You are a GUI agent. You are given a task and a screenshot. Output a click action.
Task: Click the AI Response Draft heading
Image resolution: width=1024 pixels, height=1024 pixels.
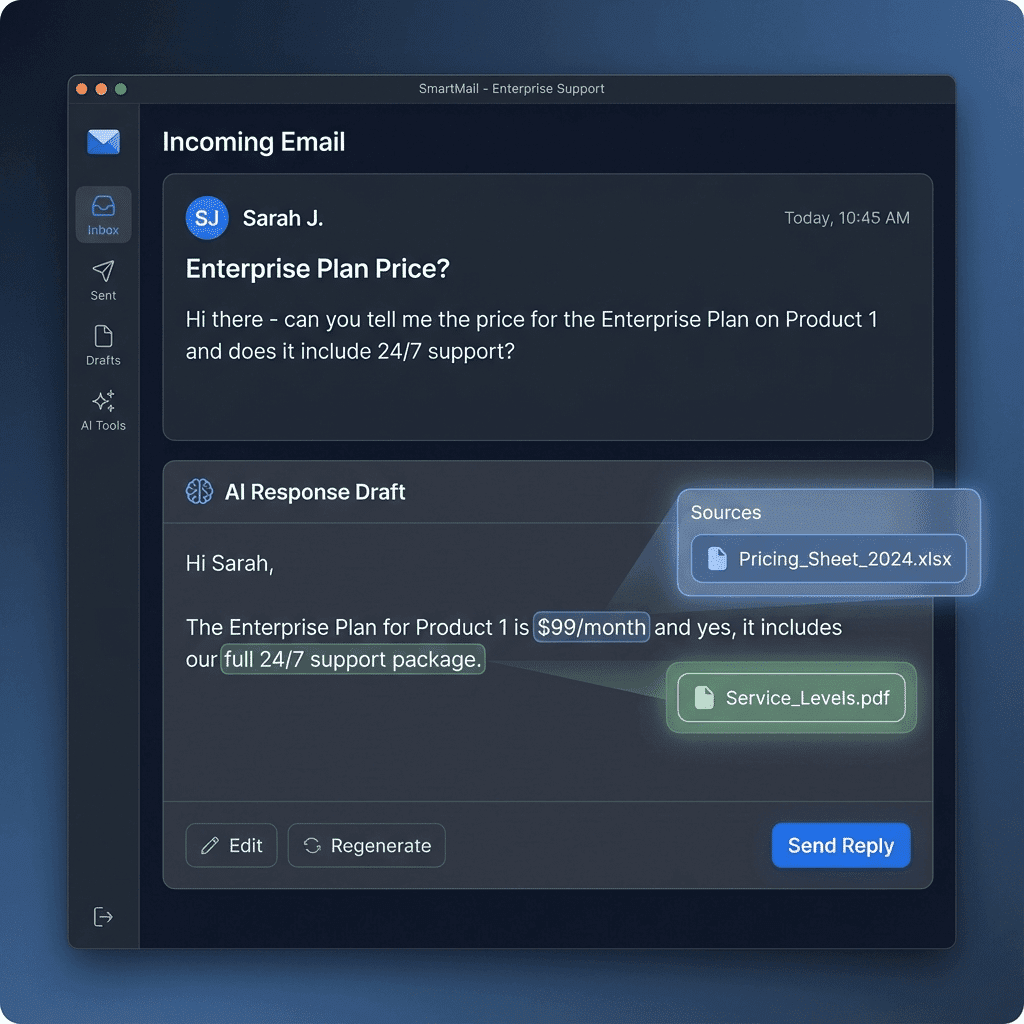[315, 492]
